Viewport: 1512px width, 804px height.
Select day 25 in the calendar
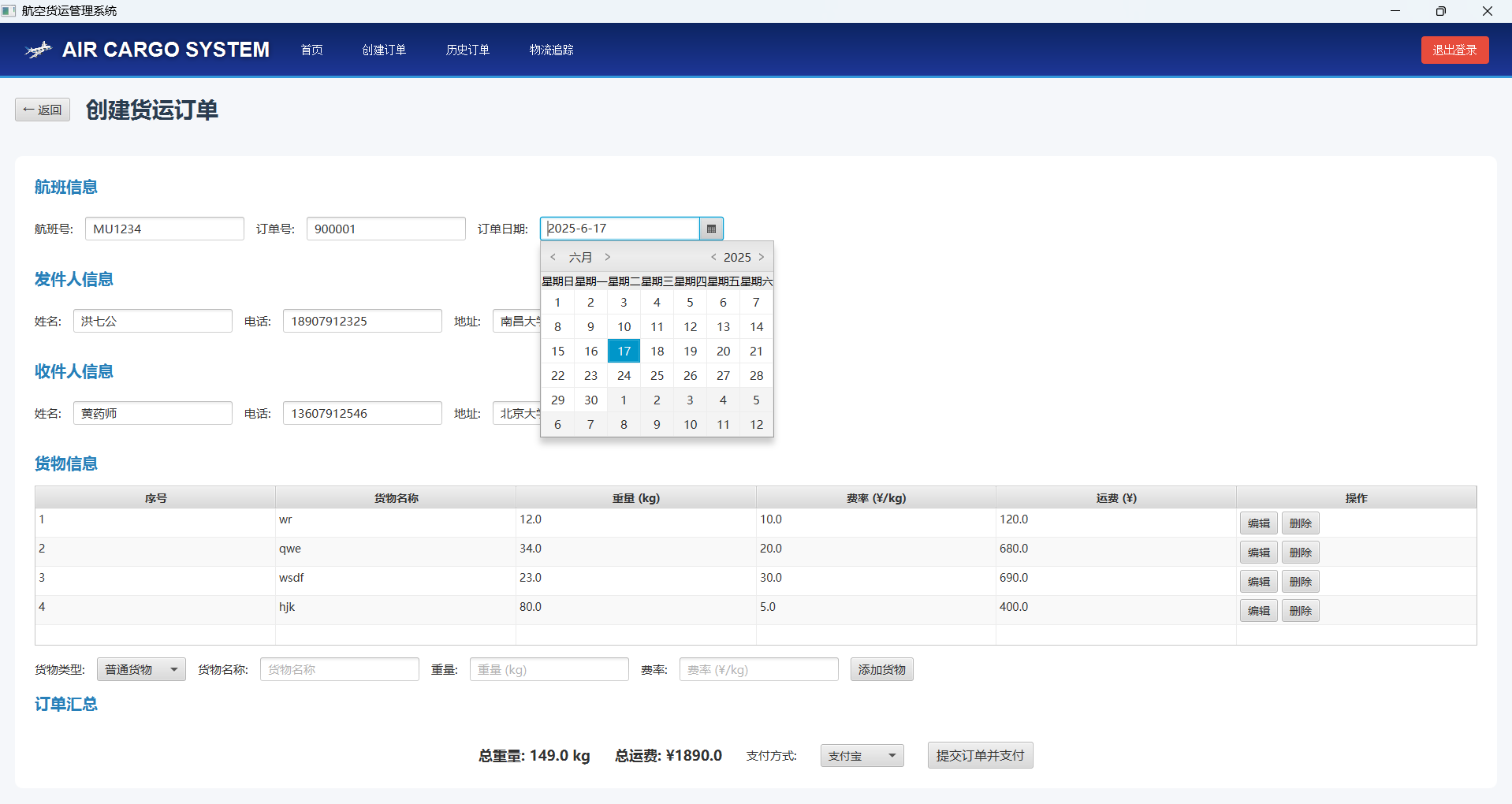pyautogui.click(x=657, y=375)
